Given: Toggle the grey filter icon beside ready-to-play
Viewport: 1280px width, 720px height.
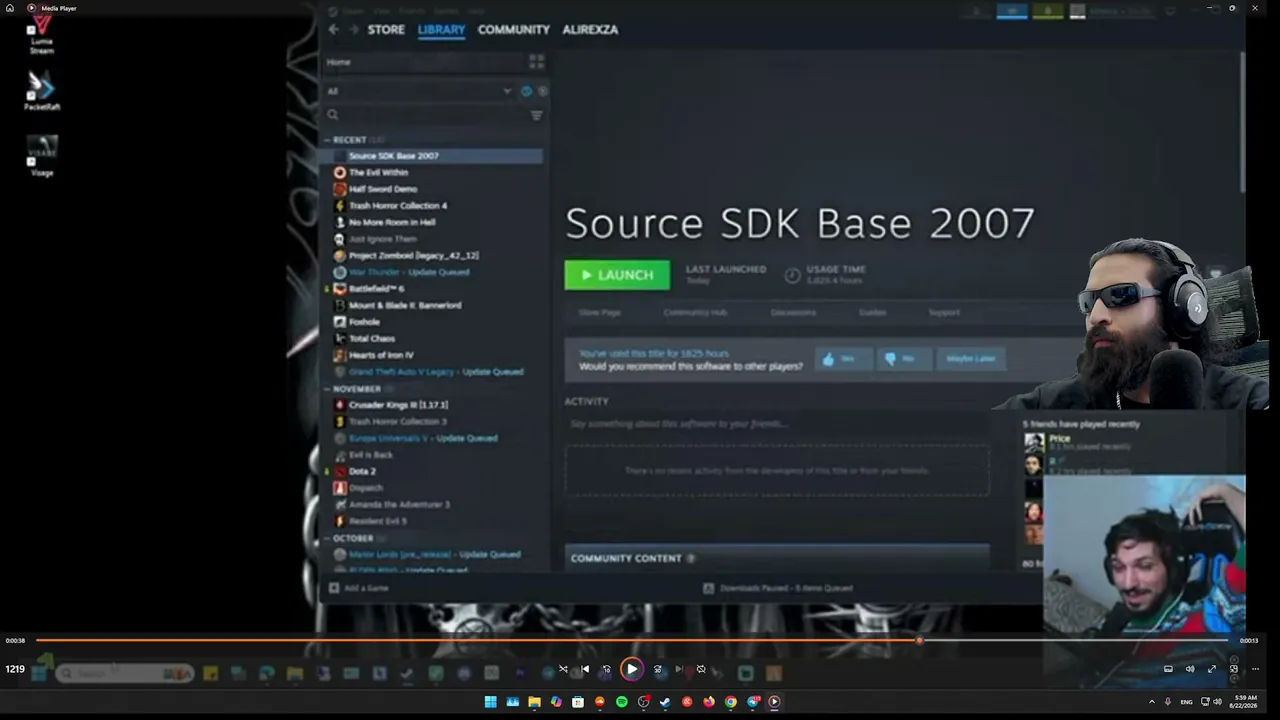Looking at the screenshot, I should pyautogui.click(x=542, y=91).
